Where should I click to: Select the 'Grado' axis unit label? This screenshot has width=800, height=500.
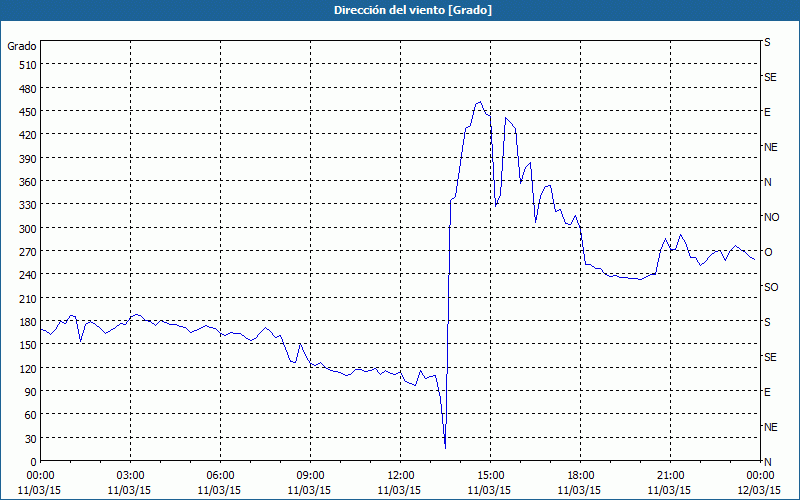[x=22, y=46]
